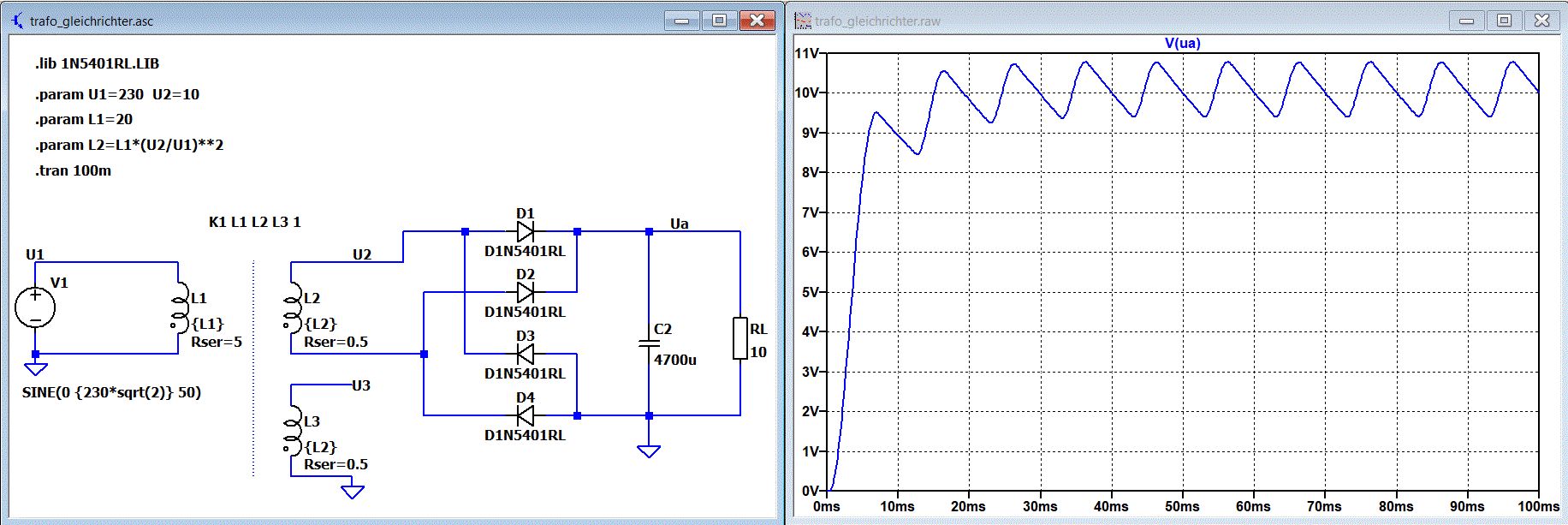Click ground symbol below L3
The width and height of the screenshot is (1568, 525).
tap(353, 492)
